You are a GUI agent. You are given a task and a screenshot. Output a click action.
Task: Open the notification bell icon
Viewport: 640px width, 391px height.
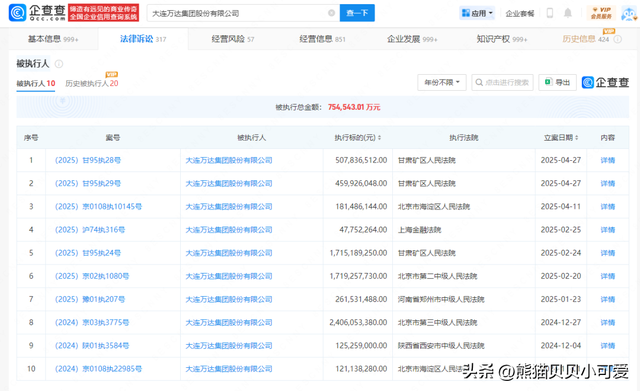point(568,13)
